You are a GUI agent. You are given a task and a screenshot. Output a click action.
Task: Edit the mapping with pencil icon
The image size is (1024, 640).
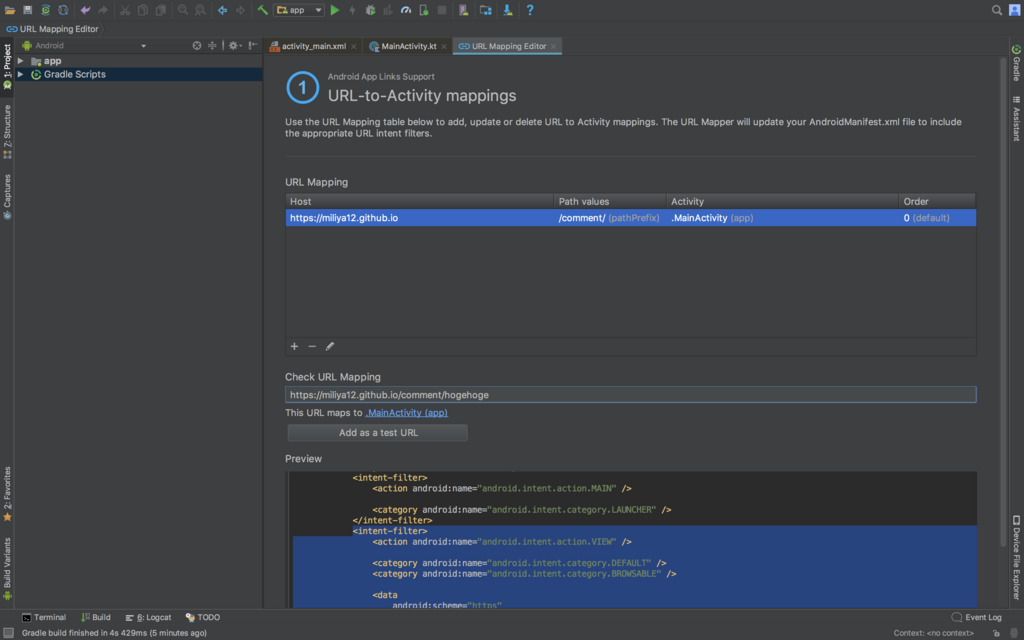click(330, 346)
